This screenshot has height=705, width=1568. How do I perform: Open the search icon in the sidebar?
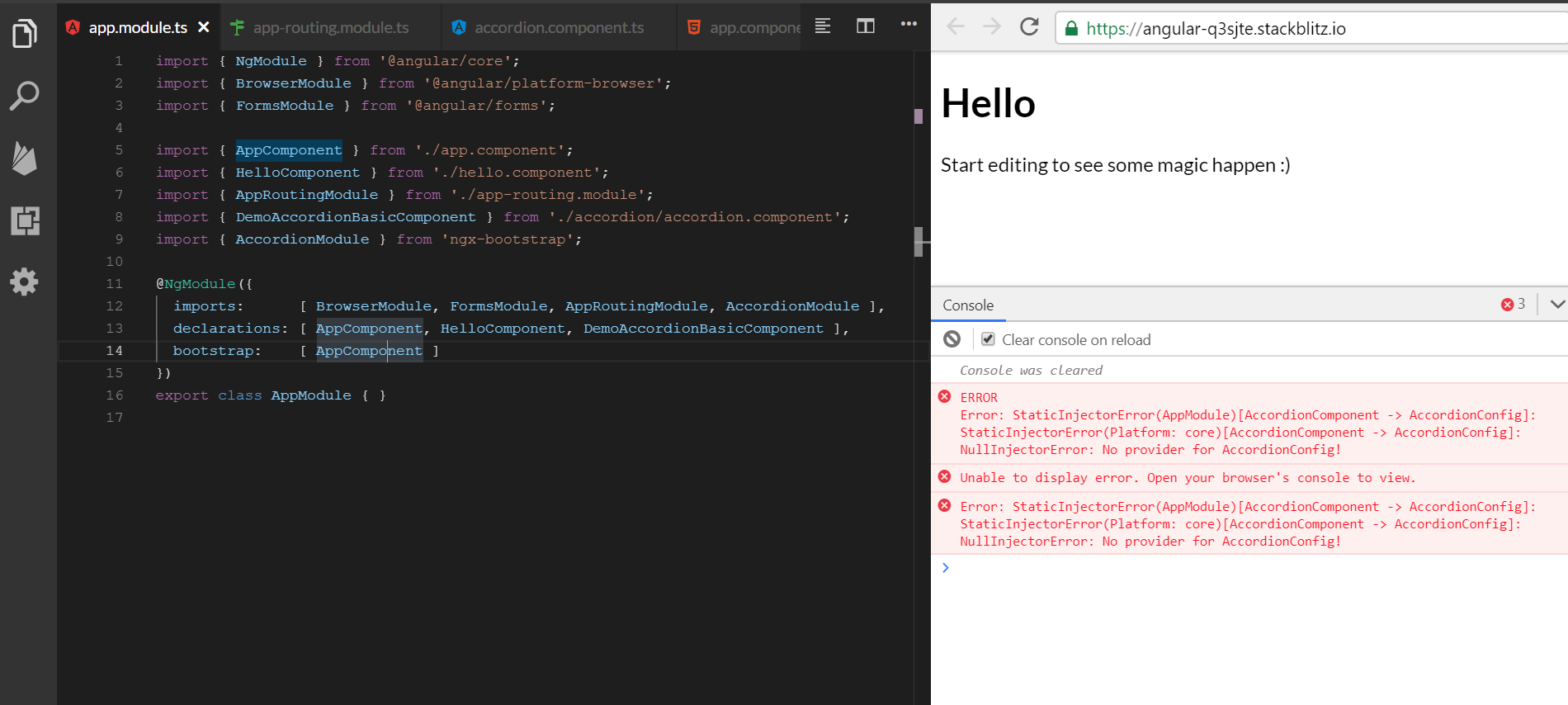coord(25,96)
